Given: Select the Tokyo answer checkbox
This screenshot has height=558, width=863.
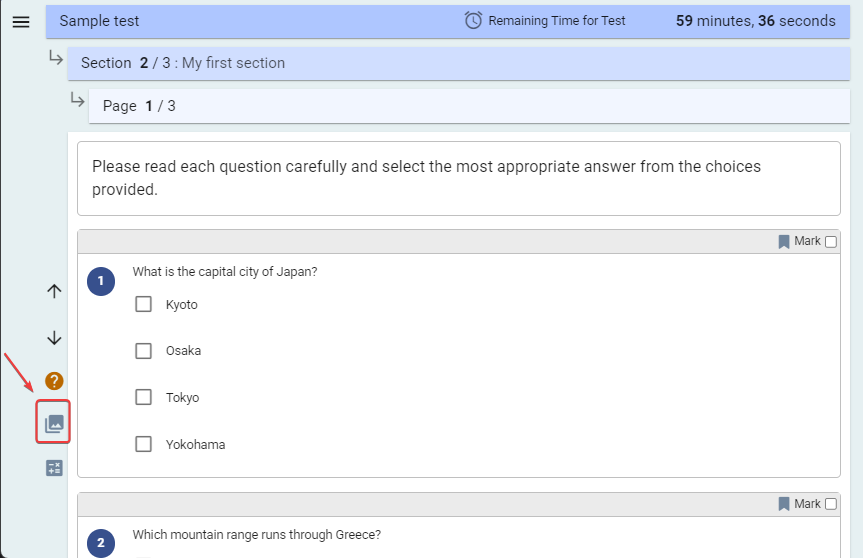Looking at the screenshot, I should click(x=144, y=397).
